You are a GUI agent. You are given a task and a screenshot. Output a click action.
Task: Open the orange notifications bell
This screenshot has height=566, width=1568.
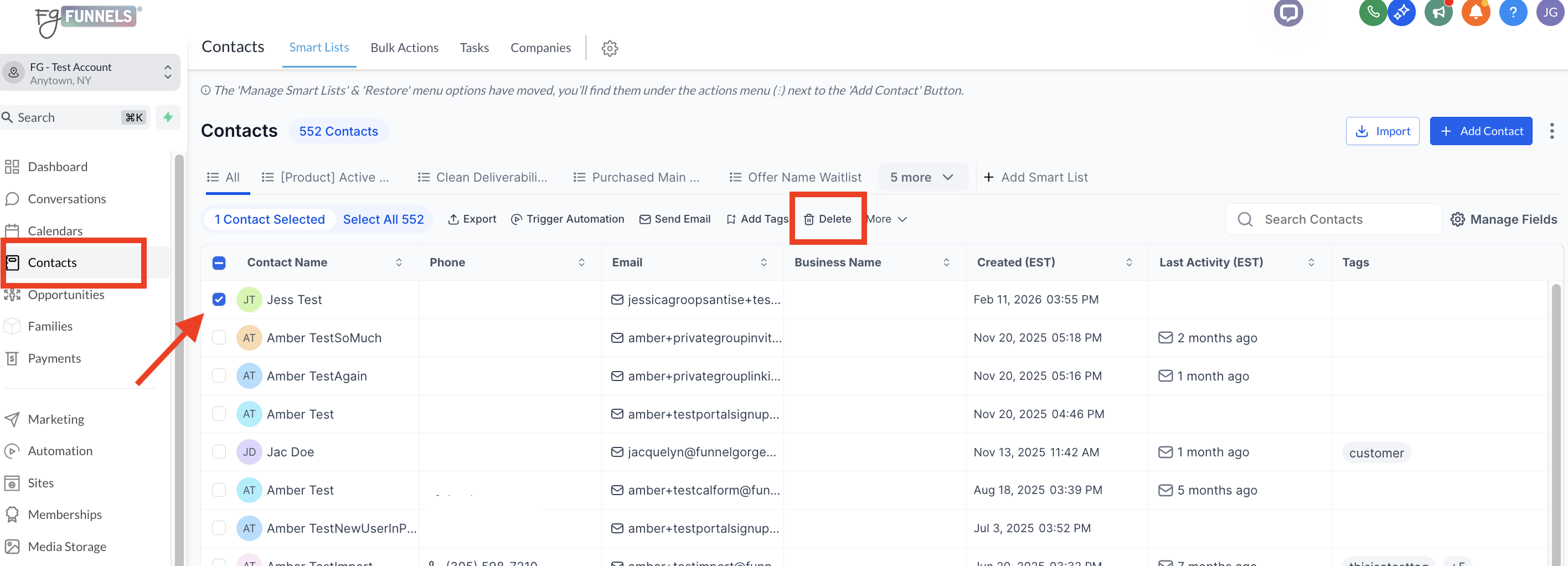(x=1476, y=12)
